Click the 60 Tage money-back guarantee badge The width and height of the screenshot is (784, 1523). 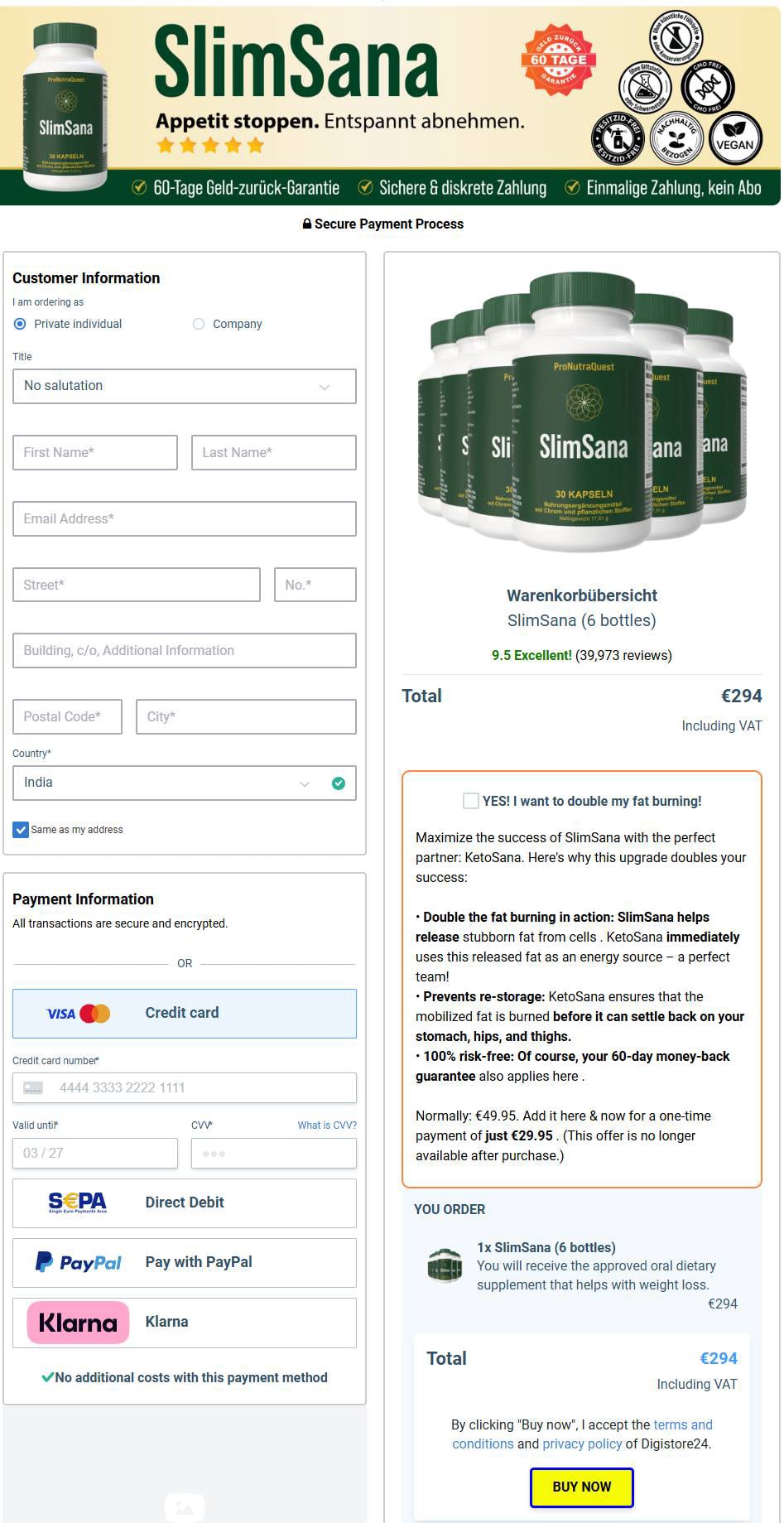coord(559,59)
